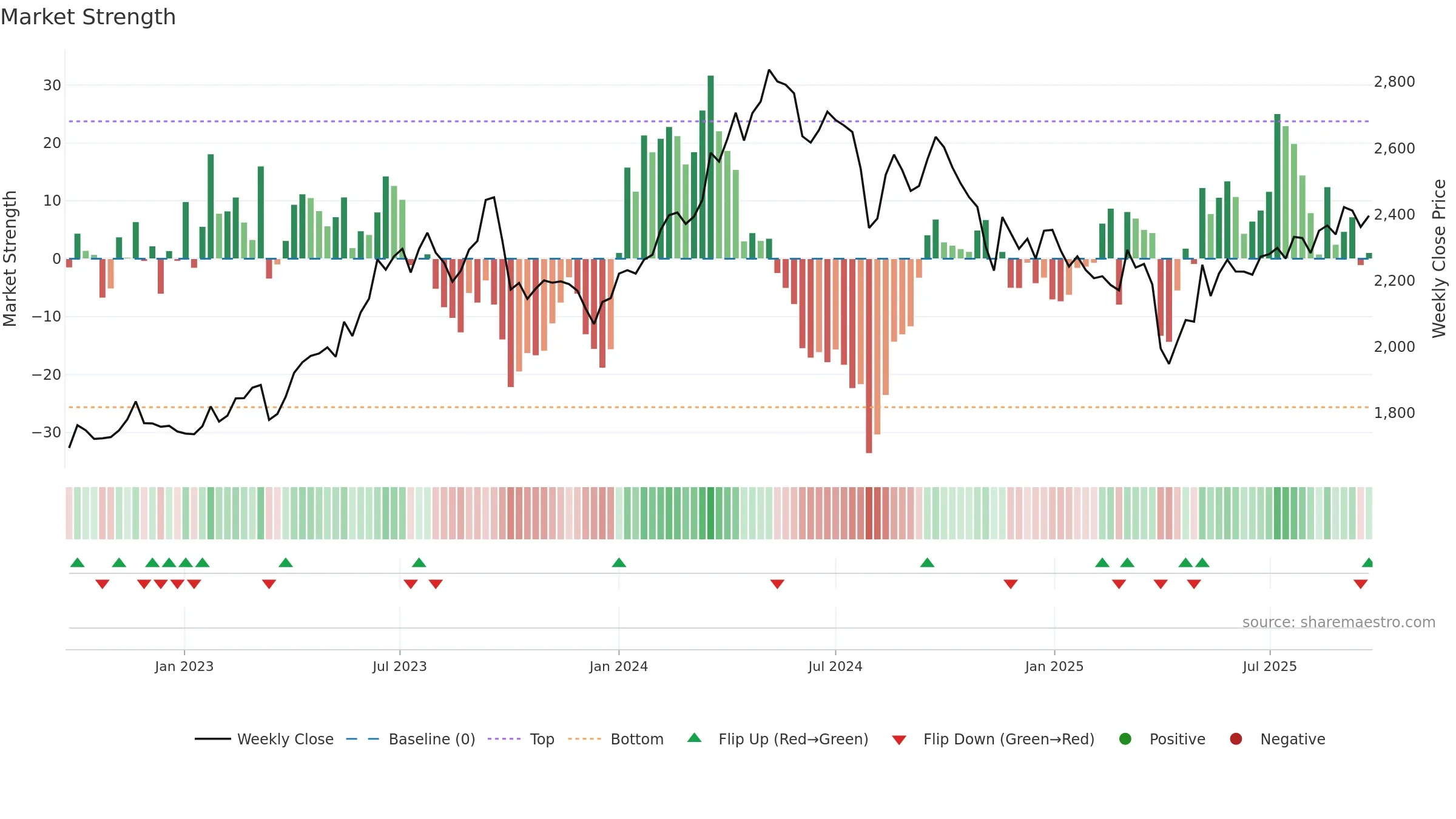Click the Jan 2025 x-axis label
The image size is (1456, 819).
[x=1054, y=666]
